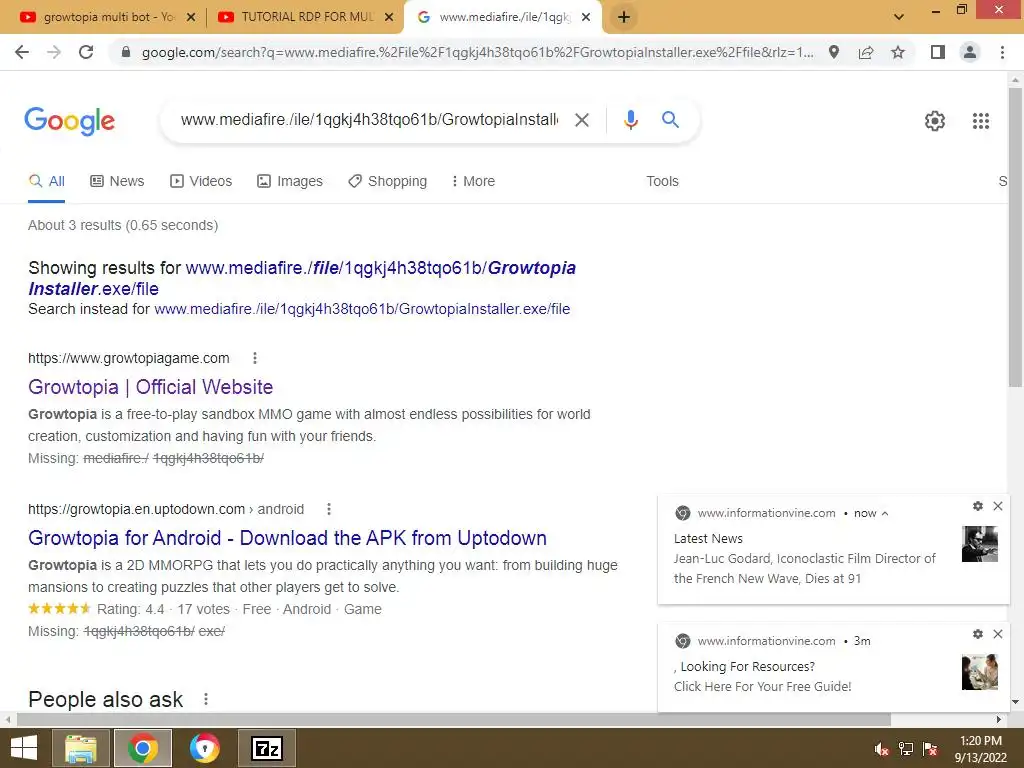The image size is (1024, 768).
Task: Click the 'About 3 results' stats text
Action: [x=123, y=225]
